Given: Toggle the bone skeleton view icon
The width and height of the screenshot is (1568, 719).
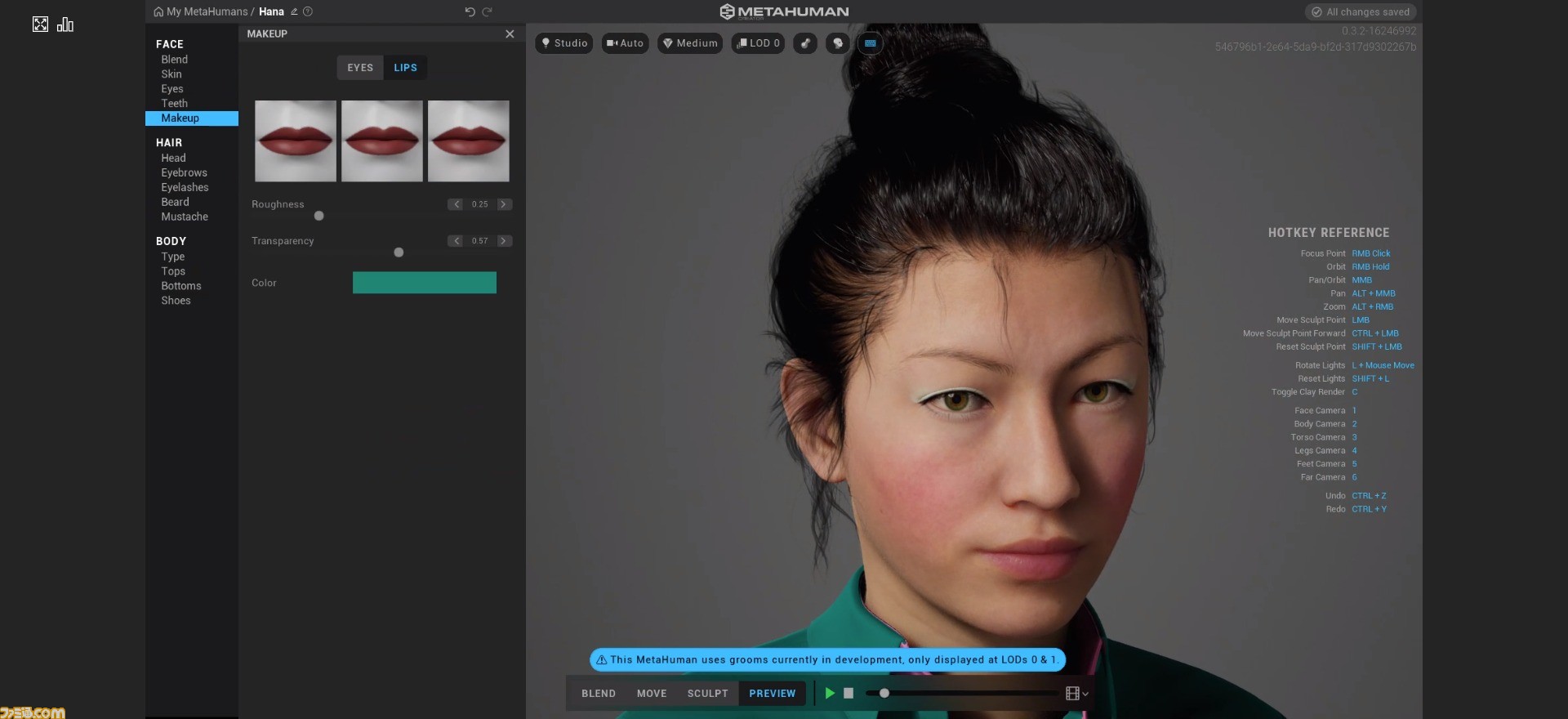Looking at the screenshot, I should pyautogui.click(x=805, y=43).
